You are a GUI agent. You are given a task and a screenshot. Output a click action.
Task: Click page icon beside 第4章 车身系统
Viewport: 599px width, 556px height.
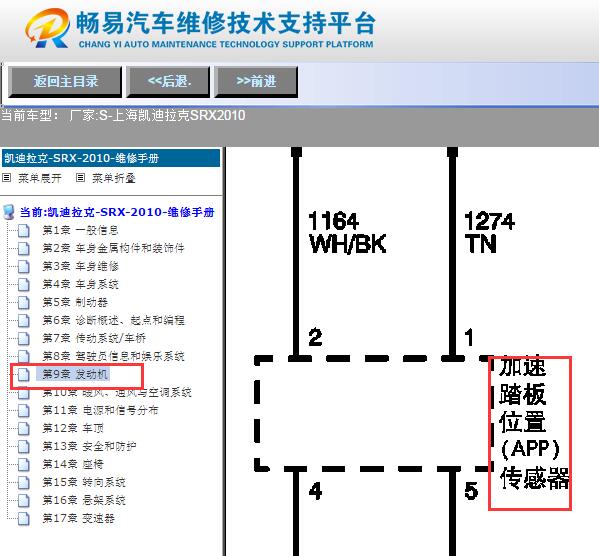point(24,284)
